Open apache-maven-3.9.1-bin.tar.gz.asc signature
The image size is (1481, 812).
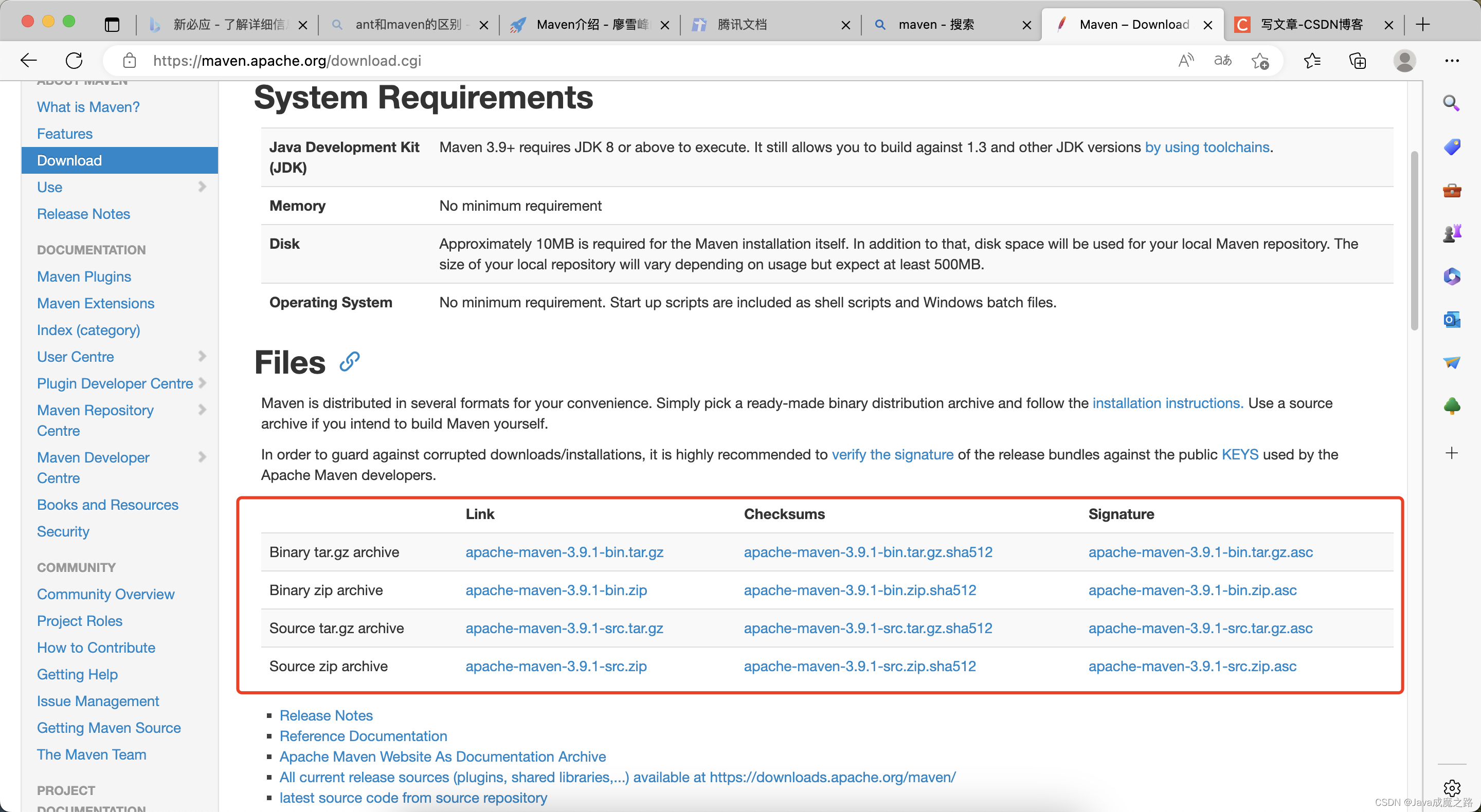[1200, 551]
